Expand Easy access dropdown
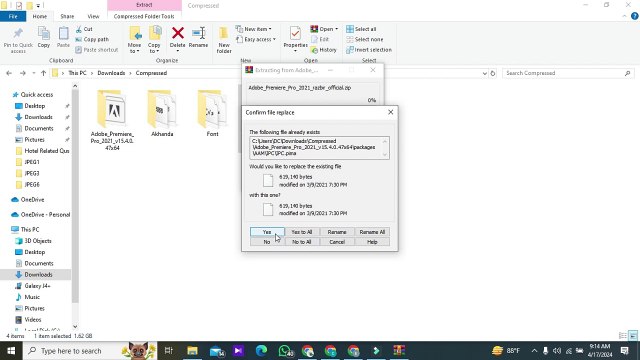This screenshot has width=640, height=360. (256, 39)
